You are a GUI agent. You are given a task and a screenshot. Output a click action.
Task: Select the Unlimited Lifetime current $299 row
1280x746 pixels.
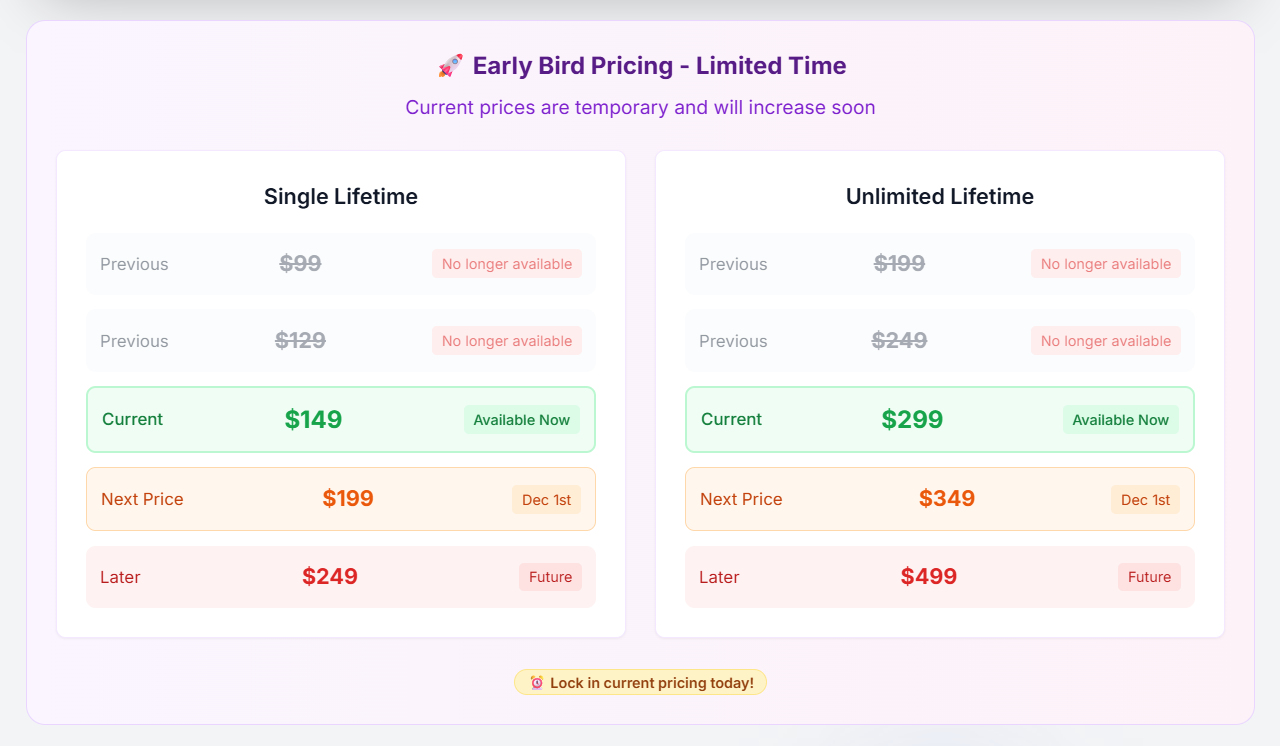(x=939, y=420)
